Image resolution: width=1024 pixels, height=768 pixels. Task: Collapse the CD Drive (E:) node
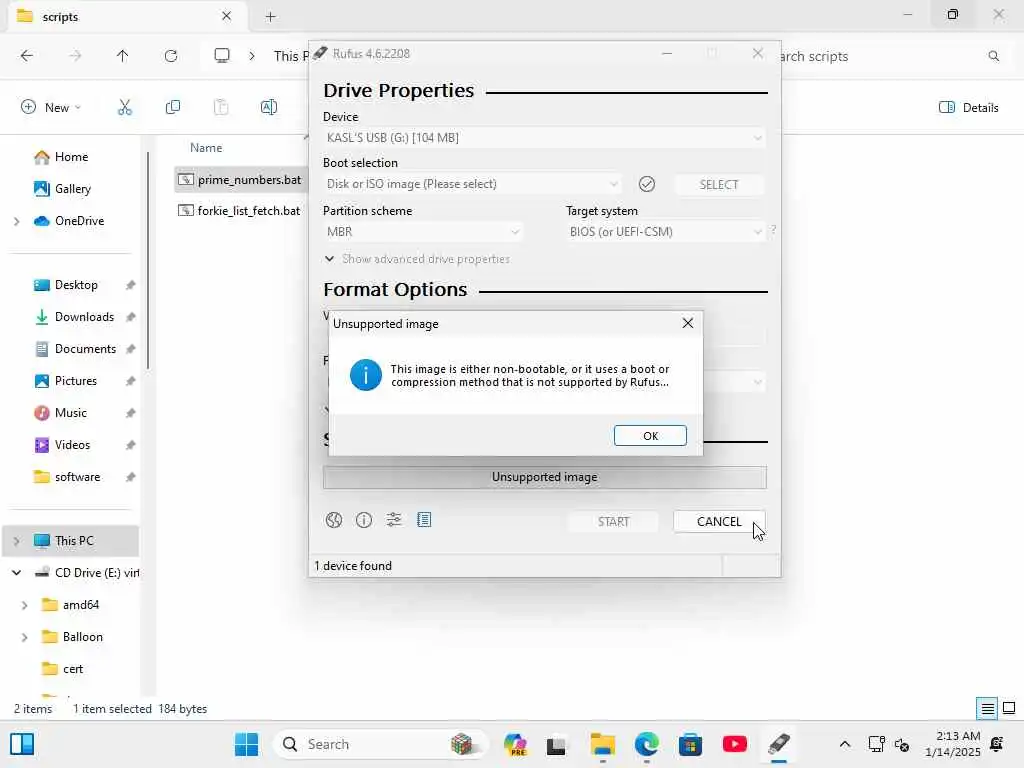[17, 573]
